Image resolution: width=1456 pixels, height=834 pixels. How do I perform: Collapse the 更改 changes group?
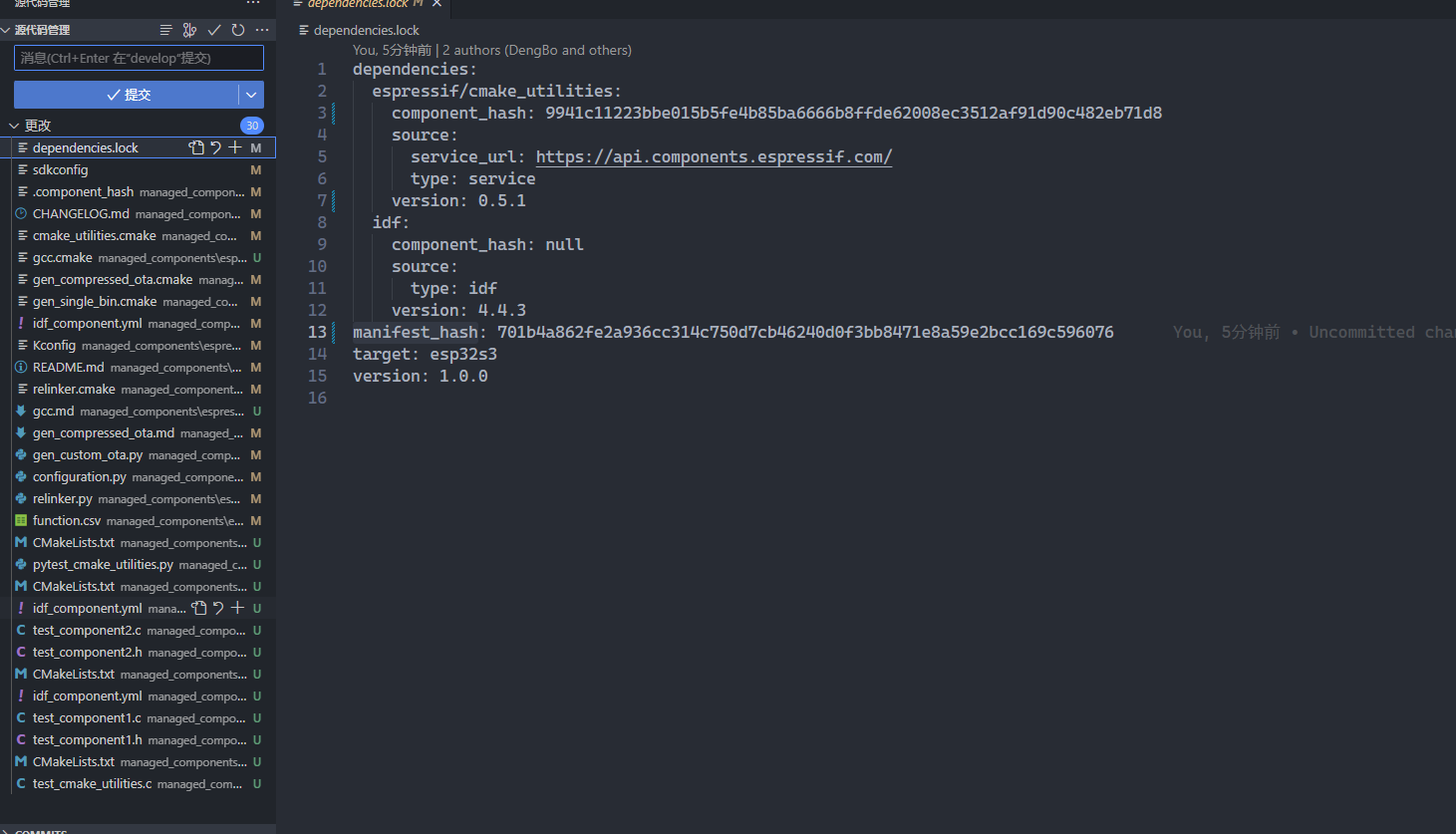[14, 126]
